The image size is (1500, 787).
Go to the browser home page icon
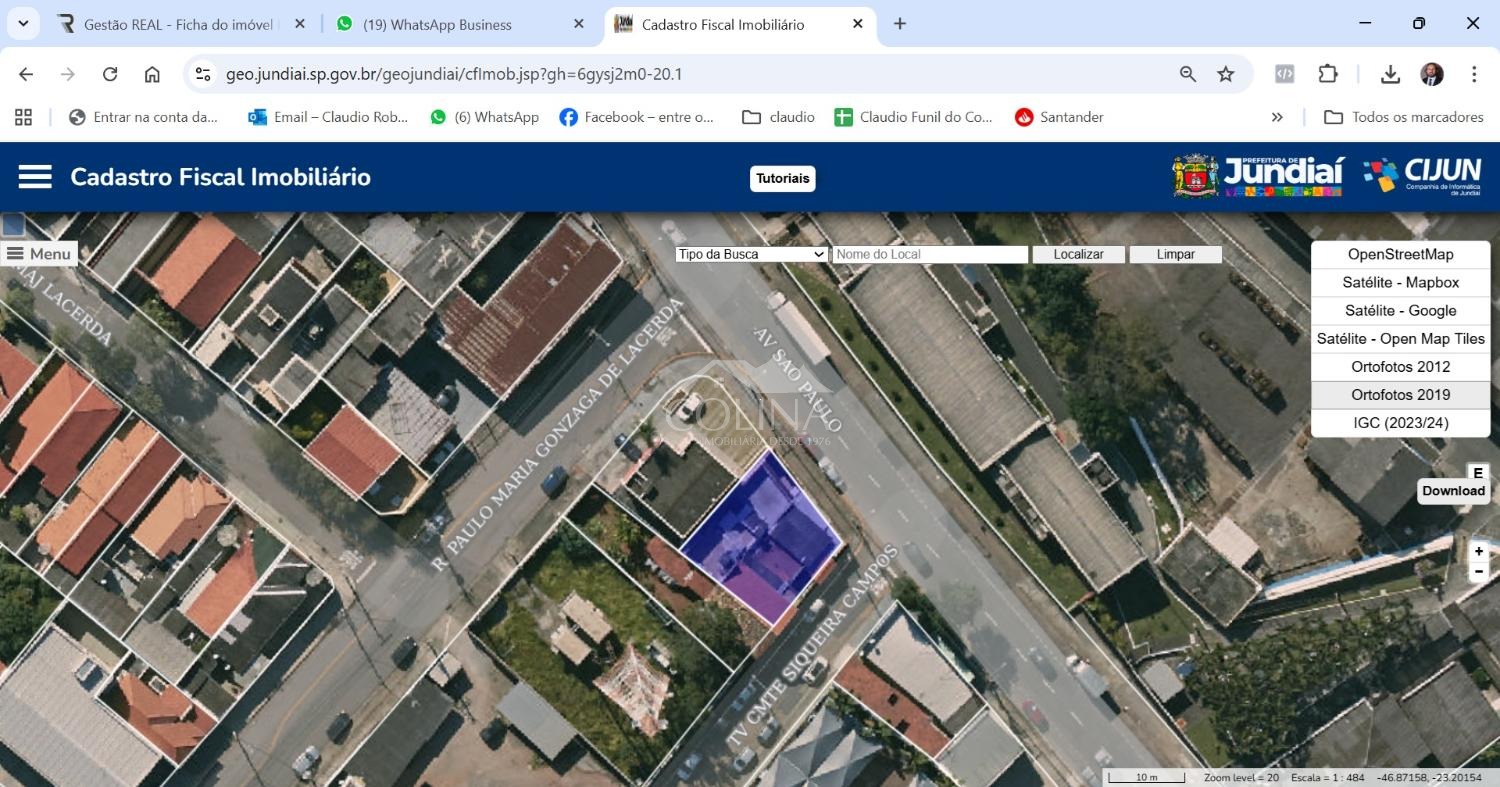(152, 74)
